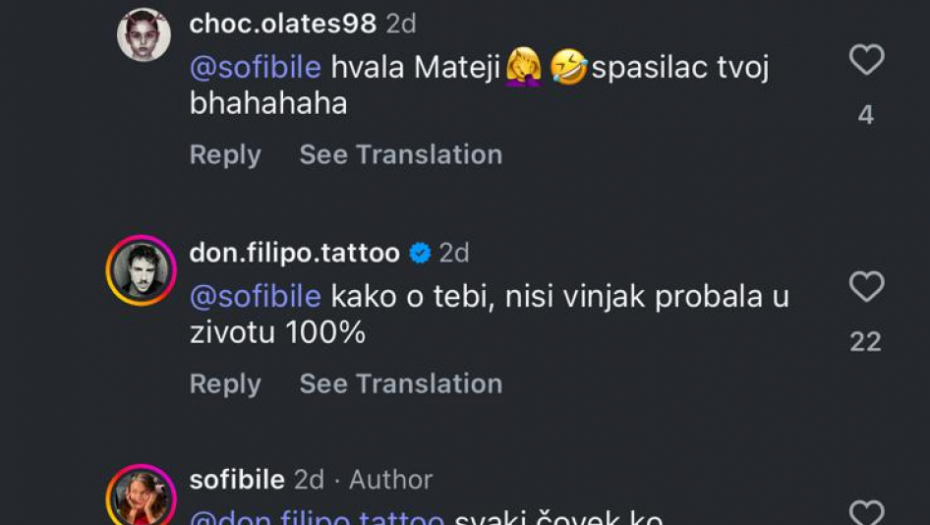Image resolution: width=930 pixels, height=525 pixels.
Task: Tap the heart on sofibile's author comment
Action: pos(866,513)
